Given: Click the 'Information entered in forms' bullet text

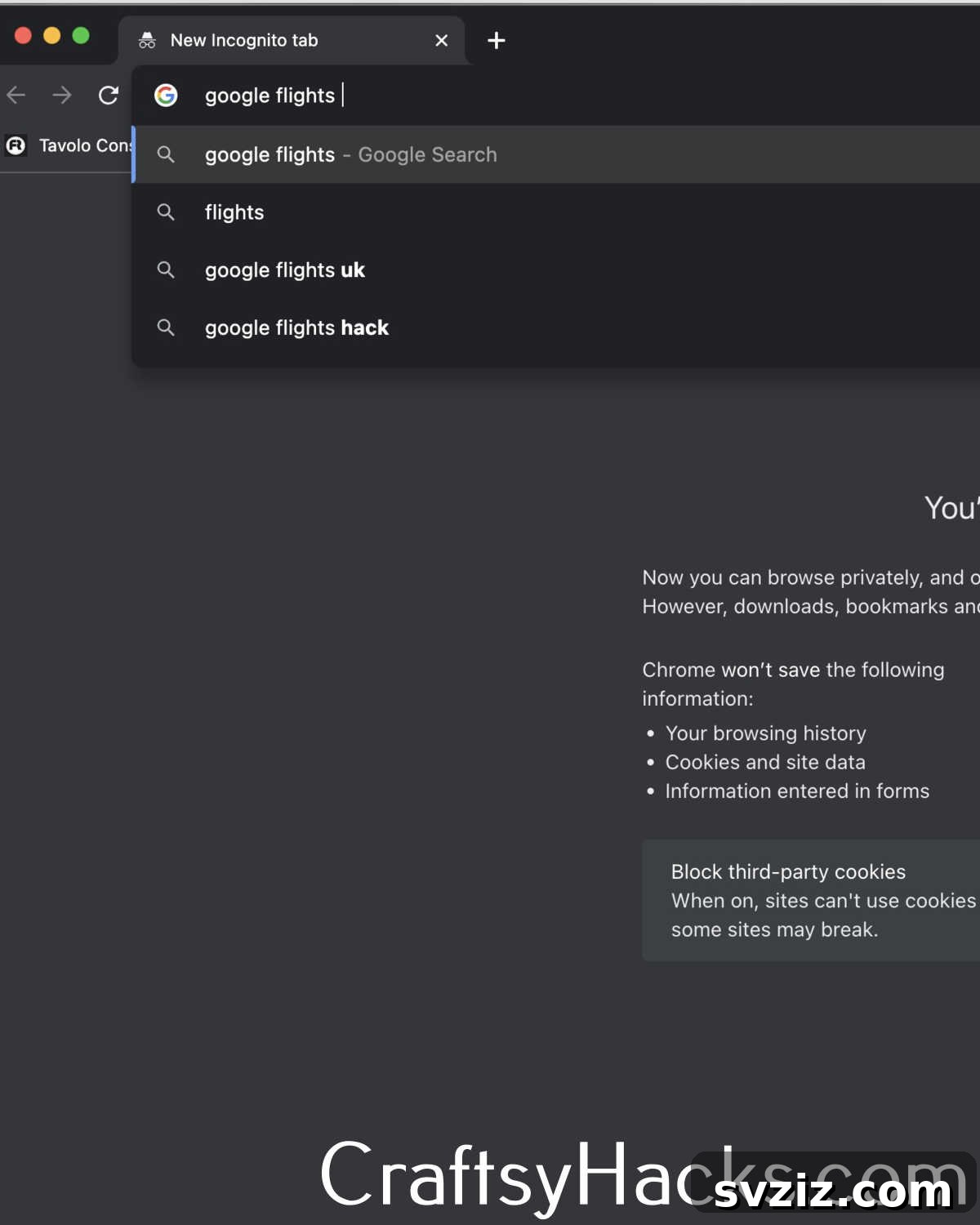Looking at the screenshot, I should click(x=797, y=791).
